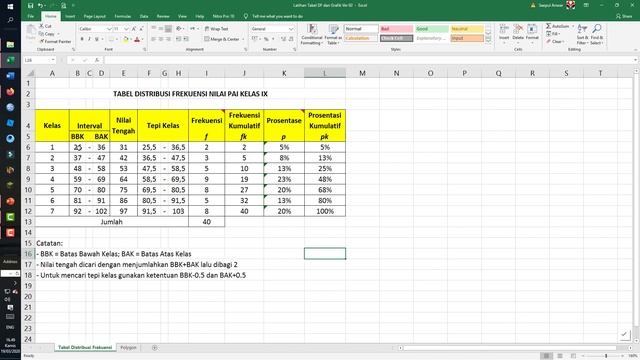Click the vertical scrollbar down arrow

[636, 340]
